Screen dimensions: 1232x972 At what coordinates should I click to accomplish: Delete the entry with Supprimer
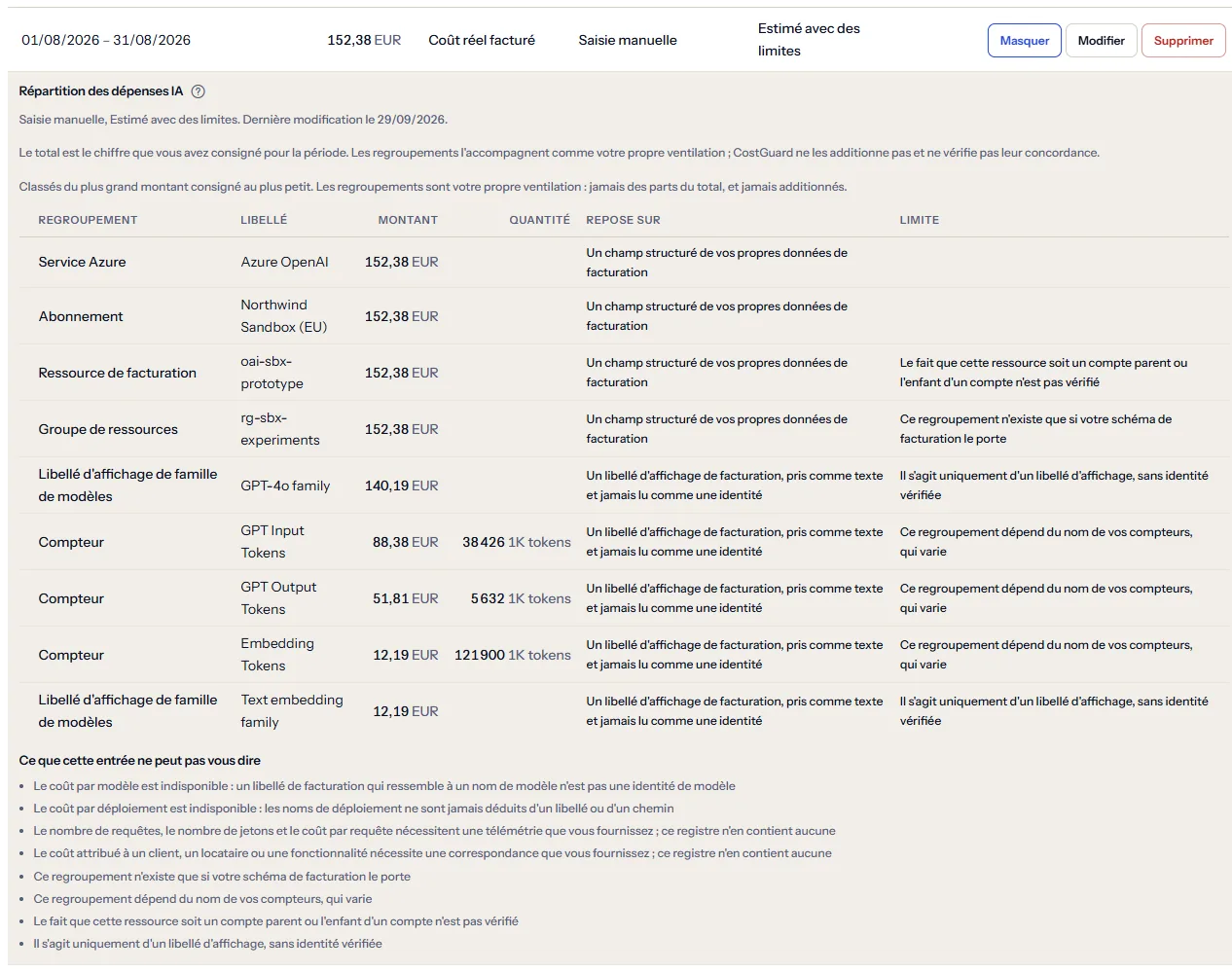coord(1183,41)
